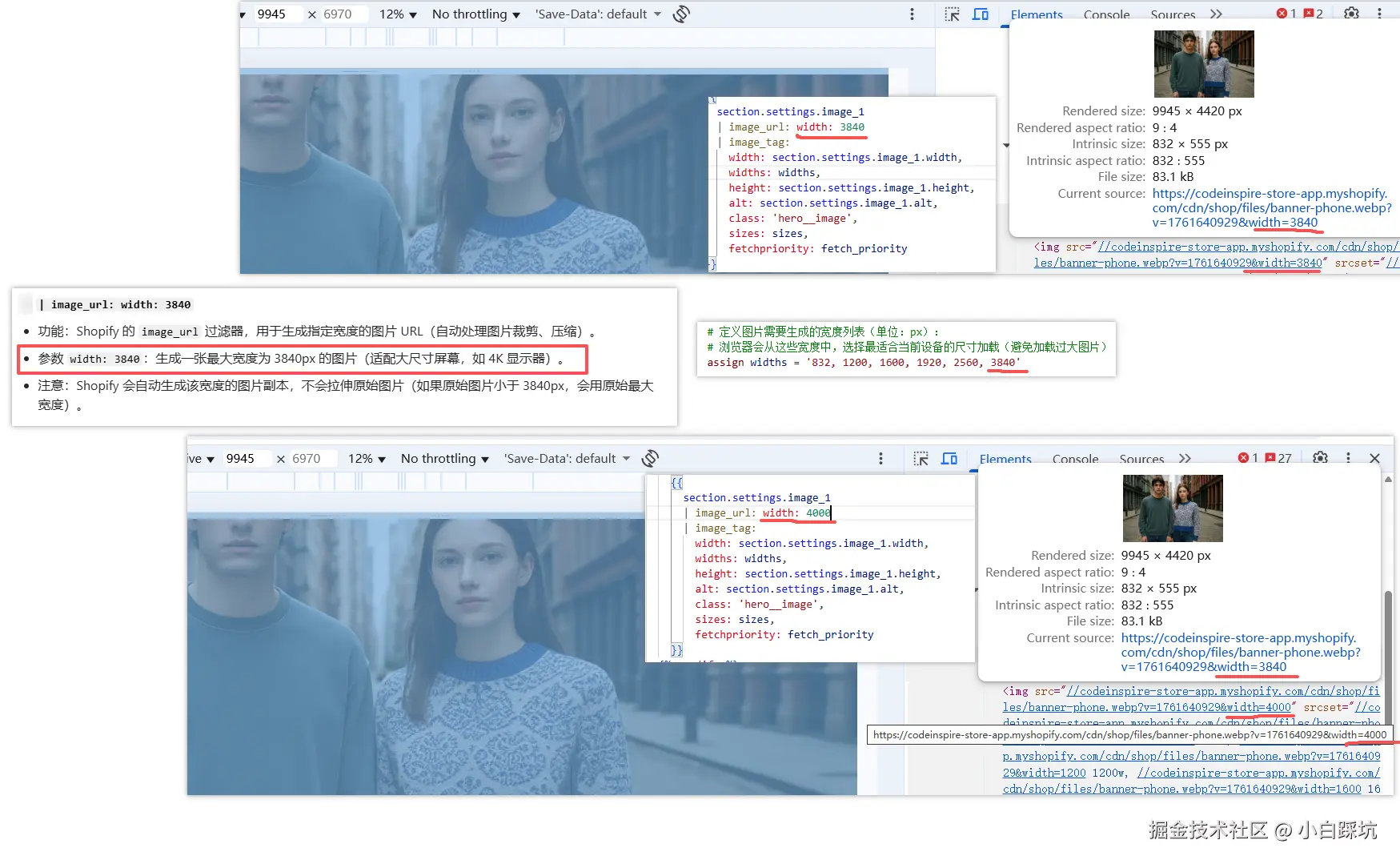Open Current source link in bottom image tooltip
Viewport: 1400px width, 864px height.
[1240, 652]
